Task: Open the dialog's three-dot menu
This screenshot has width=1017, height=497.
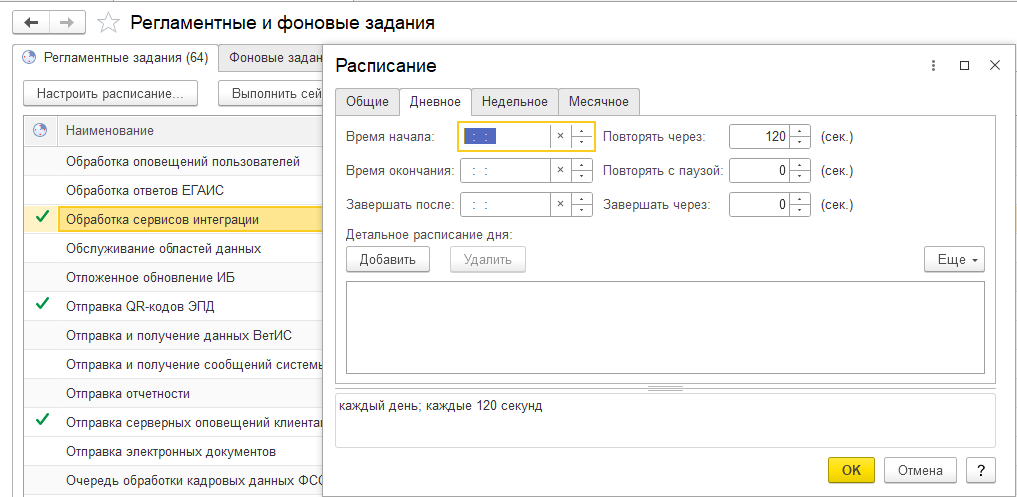Action: pos(932,65)
